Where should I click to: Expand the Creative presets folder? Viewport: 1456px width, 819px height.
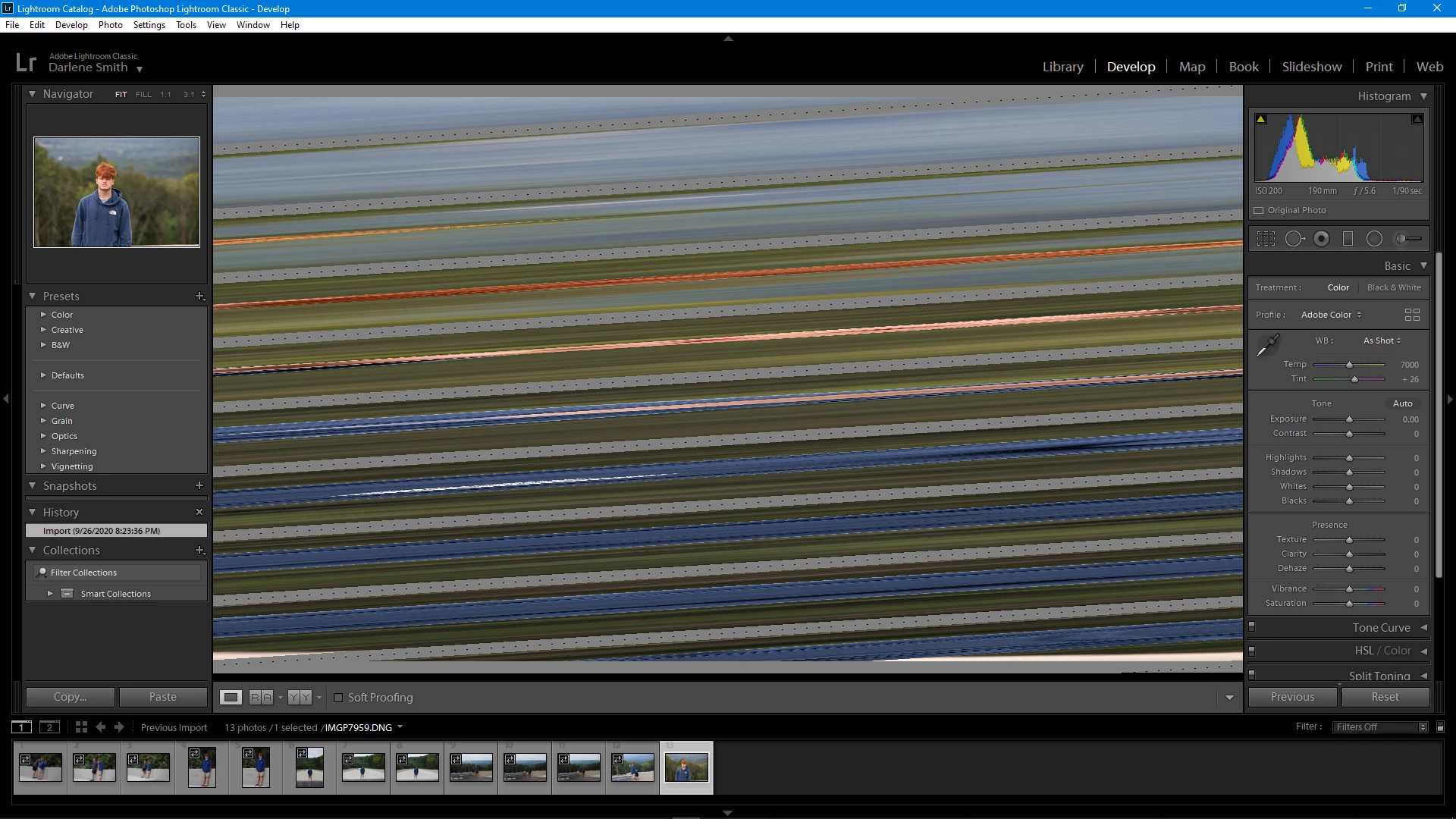[x=67, y=330]
